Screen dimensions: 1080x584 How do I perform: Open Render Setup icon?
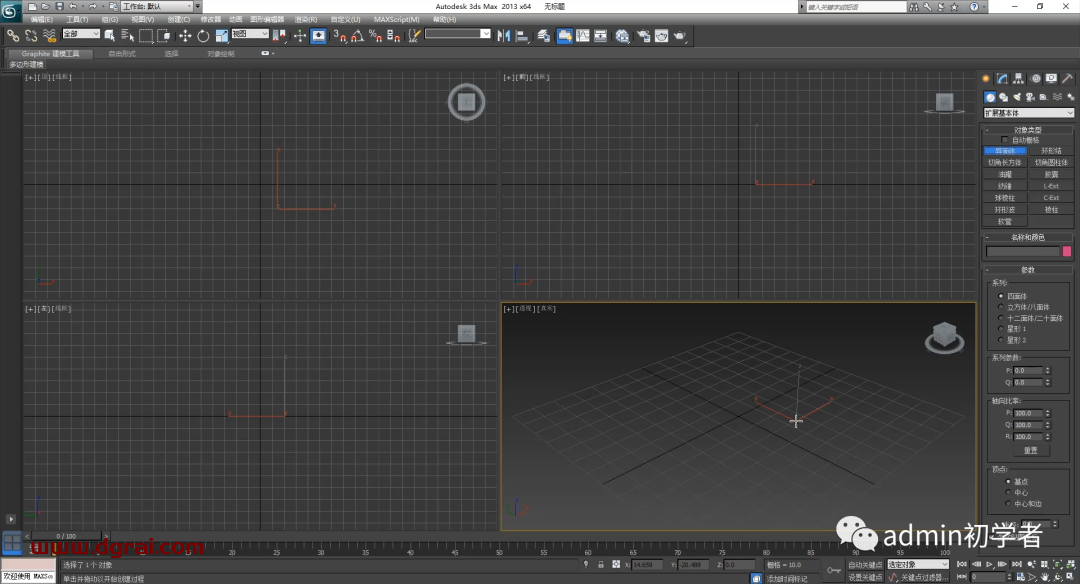[x=643, y=35]
